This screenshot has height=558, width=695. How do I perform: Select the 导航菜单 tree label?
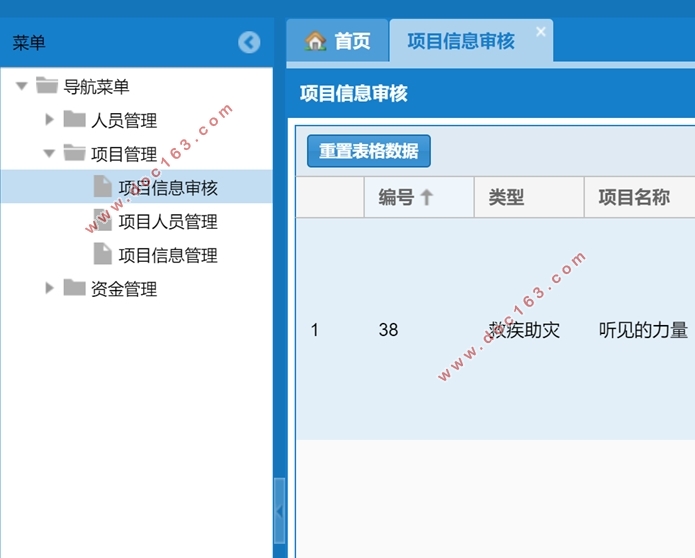point(96,86)
